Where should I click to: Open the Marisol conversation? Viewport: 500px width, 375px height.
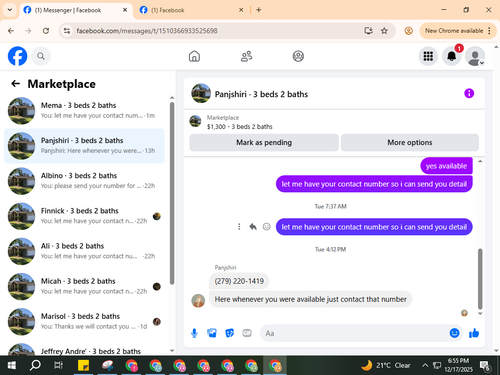click(x=84, y=322)
